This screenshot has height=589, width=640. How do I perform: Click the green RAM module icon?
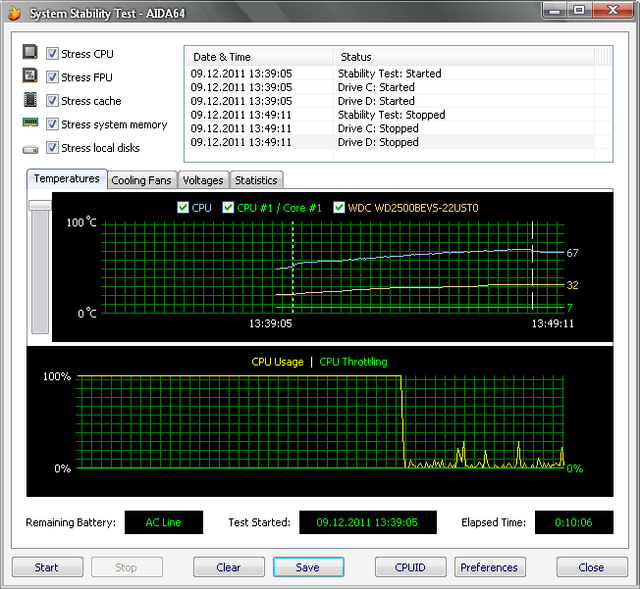click(30, 124)
